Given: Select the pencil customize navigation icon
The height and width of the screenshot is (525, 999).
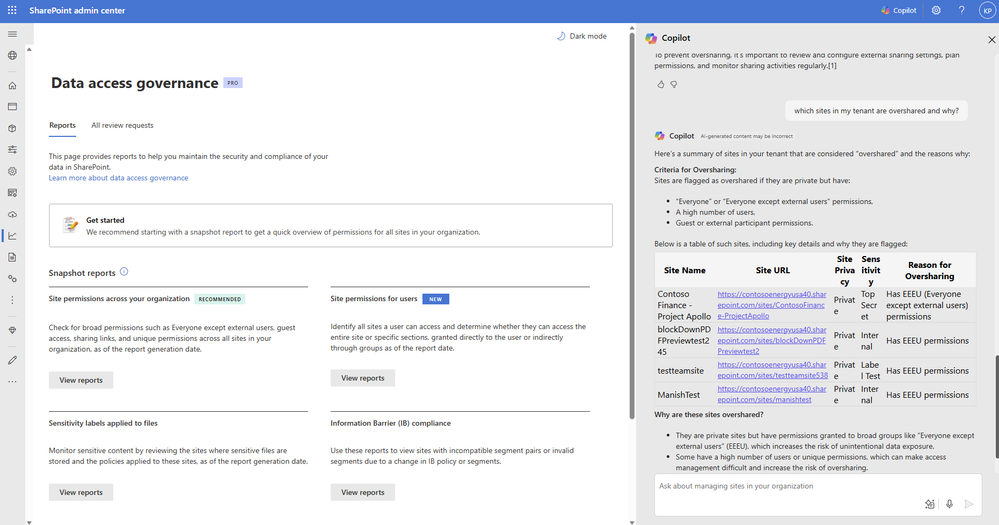Looking at the screenshot, I should coord(12,360).
